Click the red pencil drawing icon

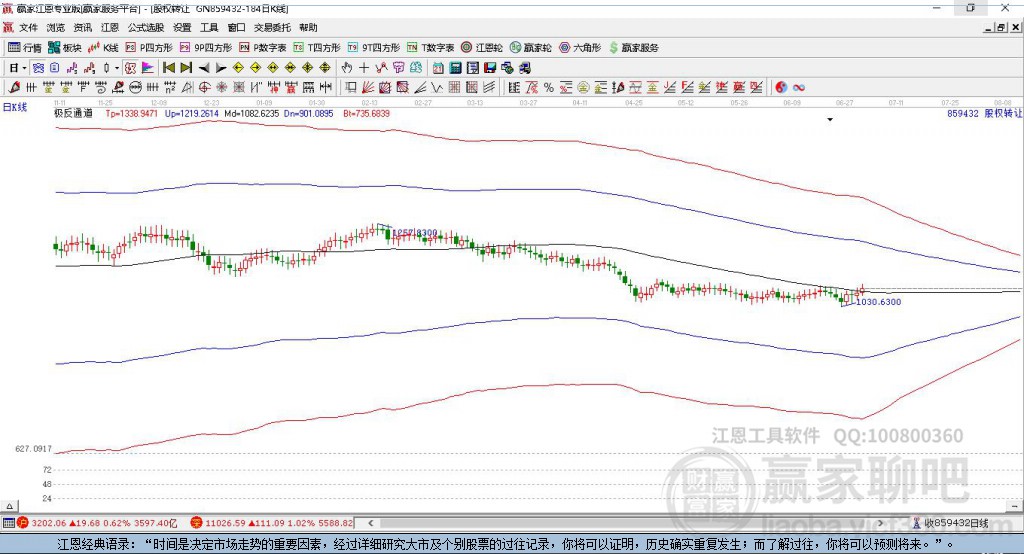pyautogui.click(x=14, y=88)
